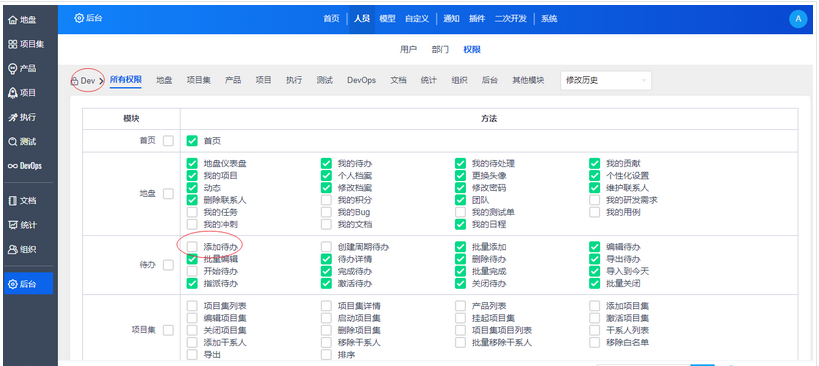The height and width of the screenshot is (366, 819).
Task: Open 测试 in the sidebar
Action: click(x=22, y=141)
